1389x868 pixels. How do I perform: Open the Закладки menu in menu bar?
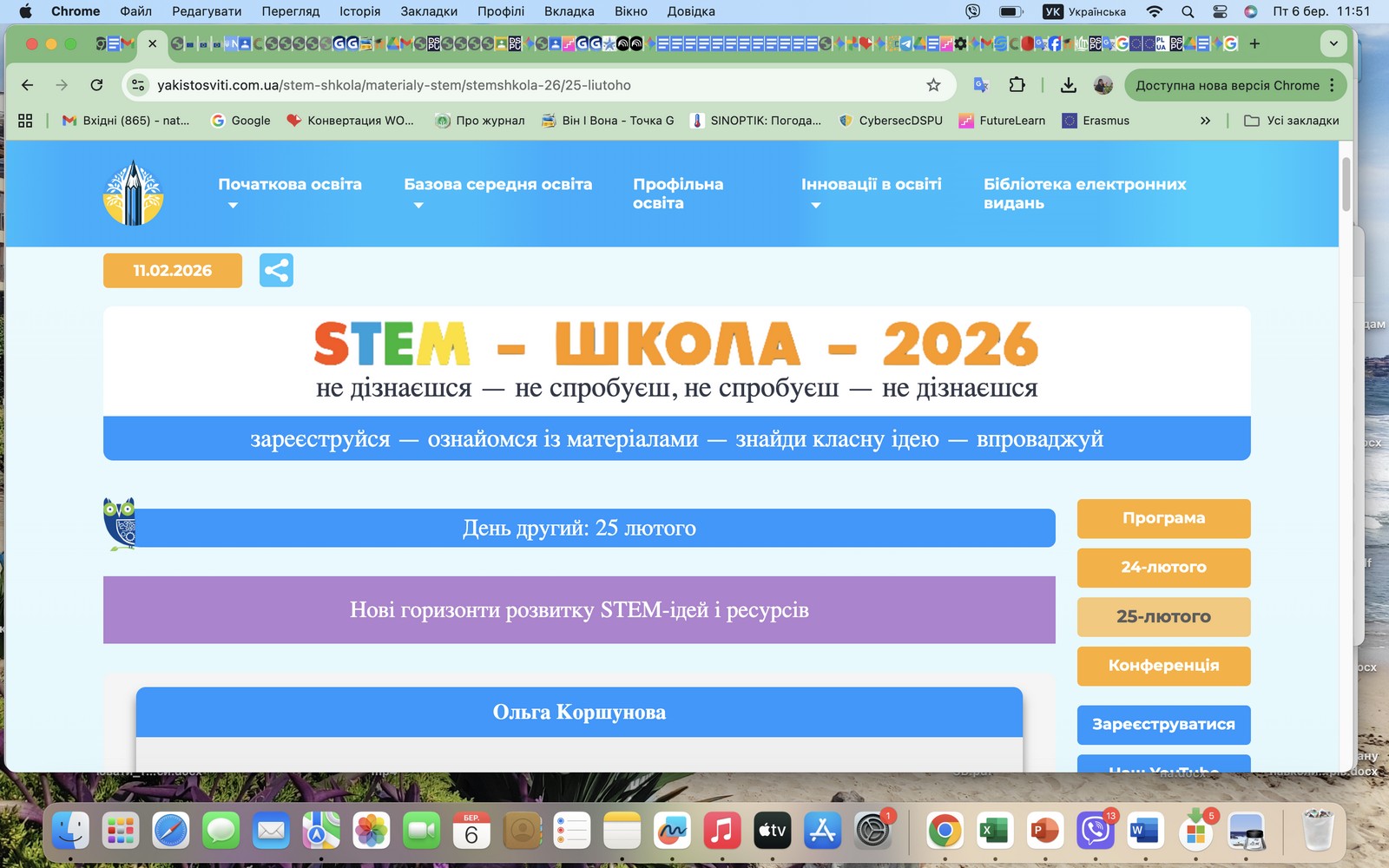coord(429,11)
